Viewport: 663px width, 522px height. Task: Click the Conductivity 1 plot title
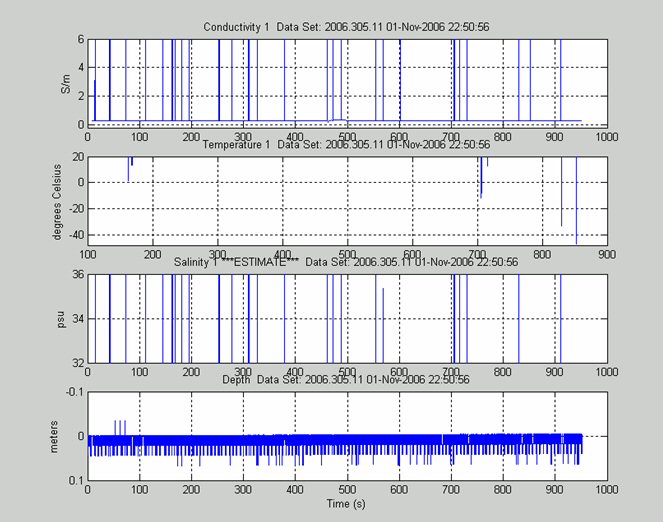click(x=346, y=27)
